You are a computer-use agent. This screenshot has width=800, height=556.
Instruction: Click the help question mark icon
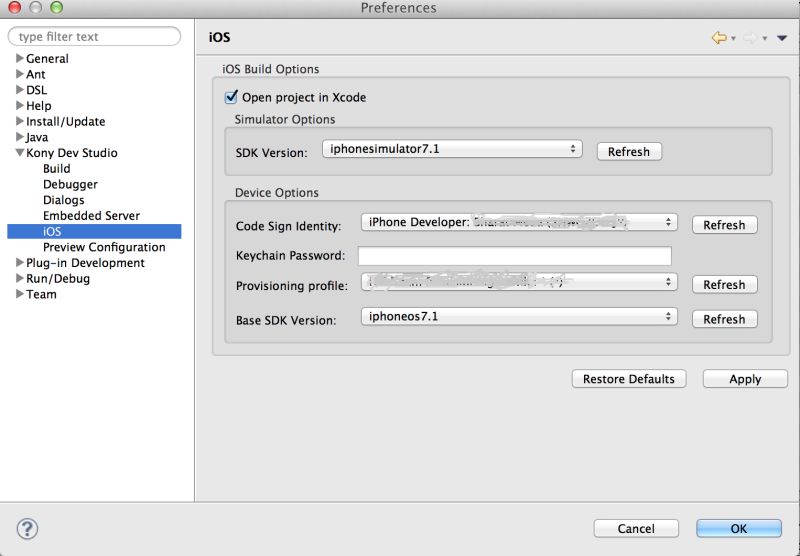[27, 528]
